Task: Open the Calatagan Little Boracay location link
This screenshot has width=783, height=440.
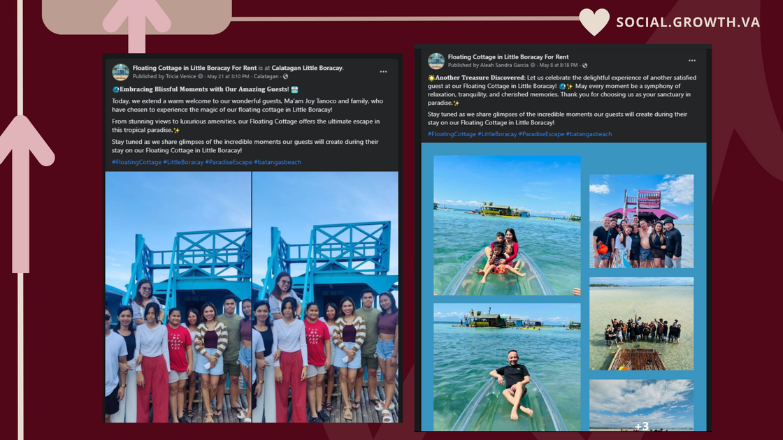Action: pos(307,68)
